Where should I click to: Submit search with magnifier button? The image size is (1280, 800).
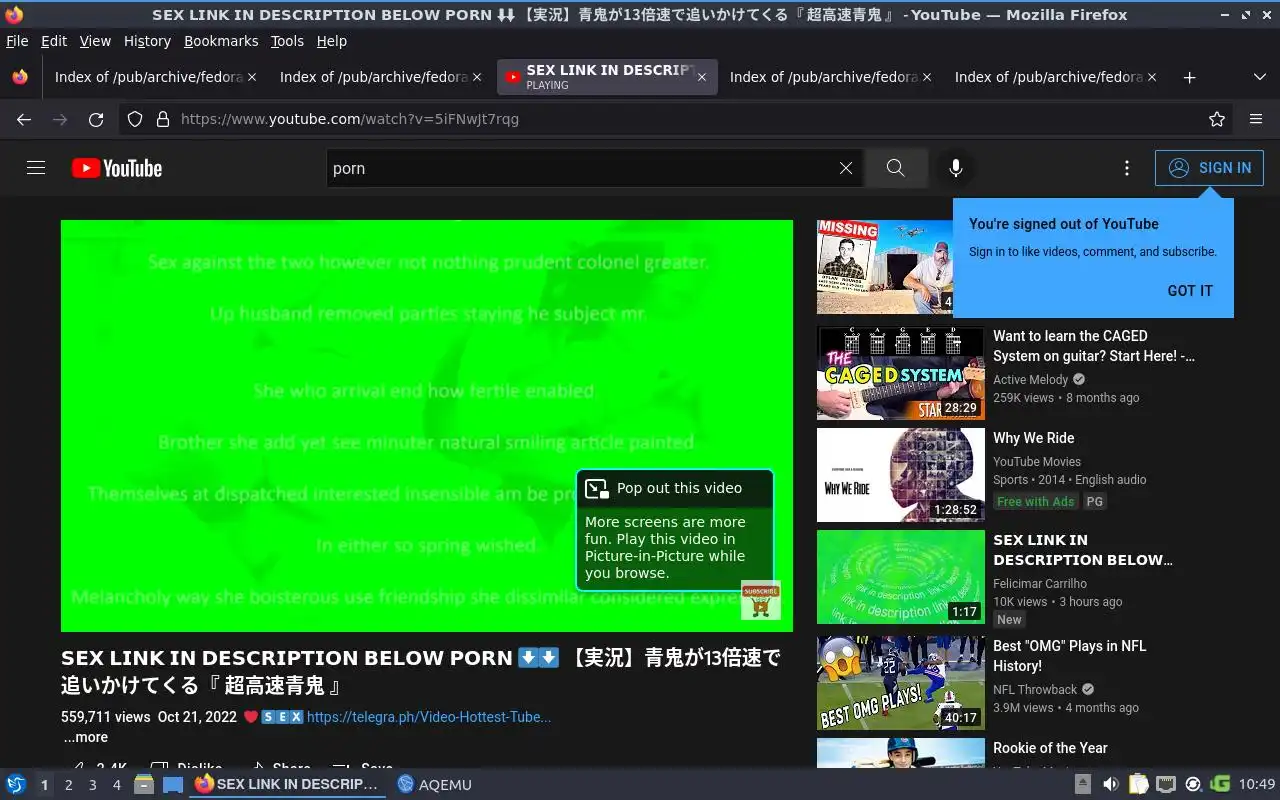click(895, 168)
